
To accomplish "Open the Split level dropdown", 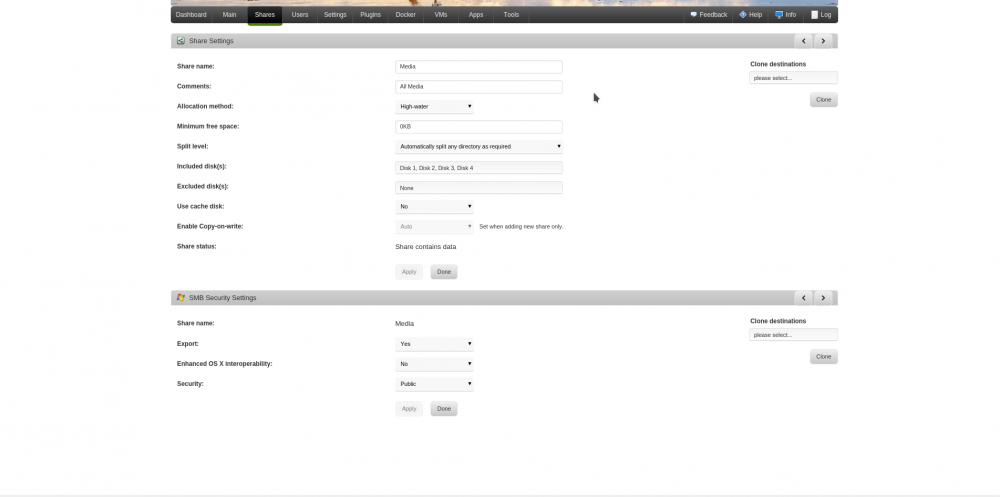I will pyautogui.click(x=479, y=147).
